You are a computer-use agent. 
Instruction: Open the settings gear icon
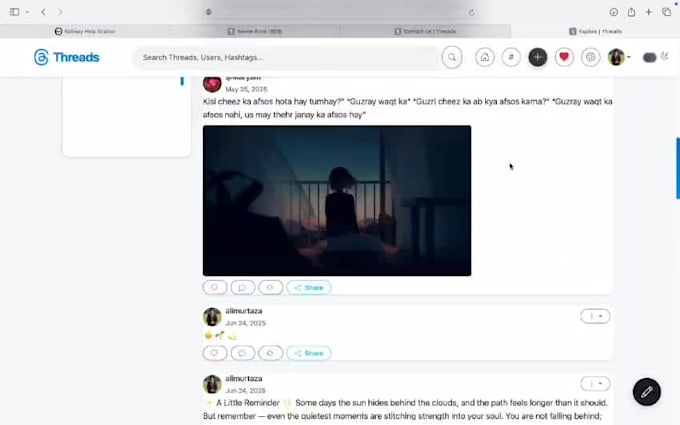point(590,57)
